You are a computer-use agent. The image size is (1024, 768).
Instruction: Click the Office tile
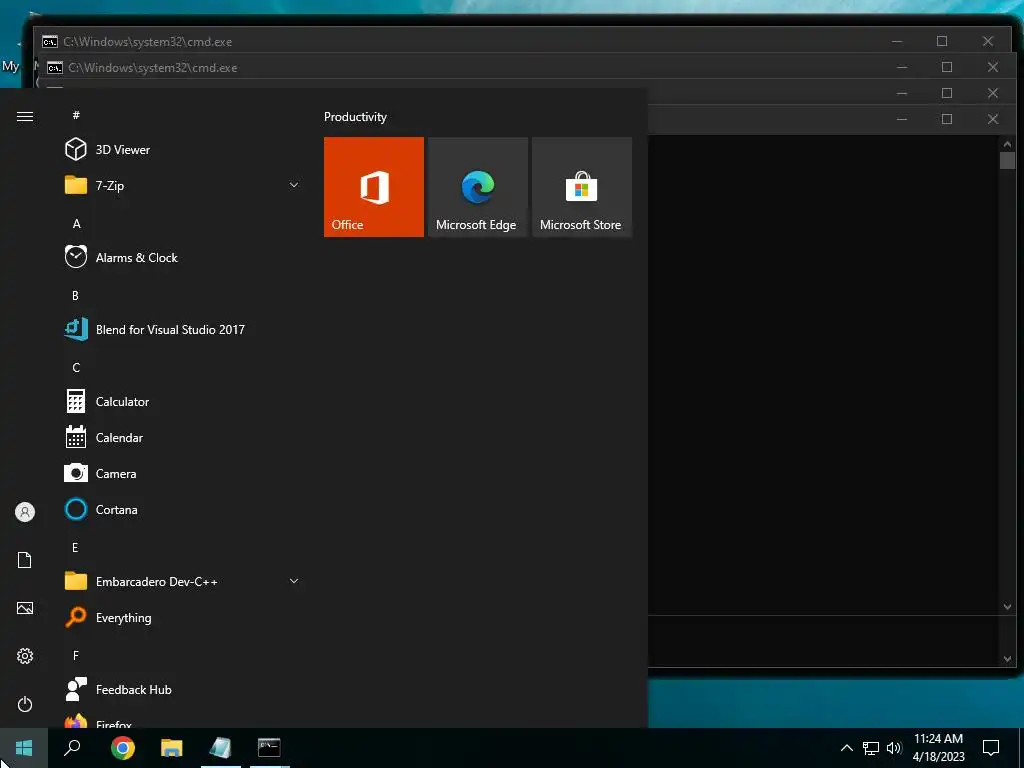pos(374,187)
